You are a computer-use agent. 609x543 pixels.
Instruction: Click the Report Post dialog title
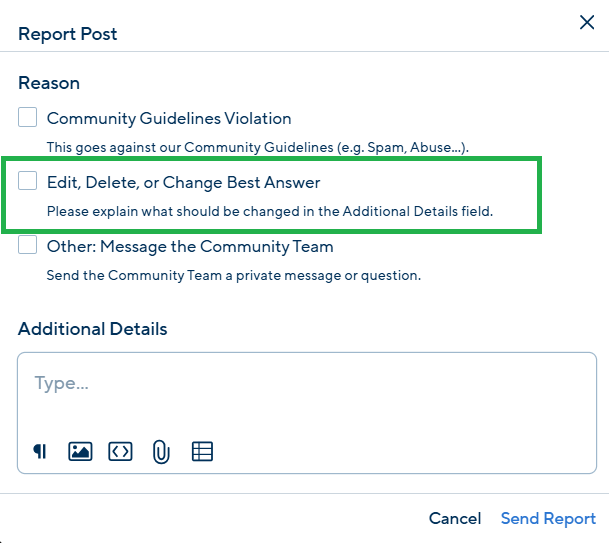(68, 34)
